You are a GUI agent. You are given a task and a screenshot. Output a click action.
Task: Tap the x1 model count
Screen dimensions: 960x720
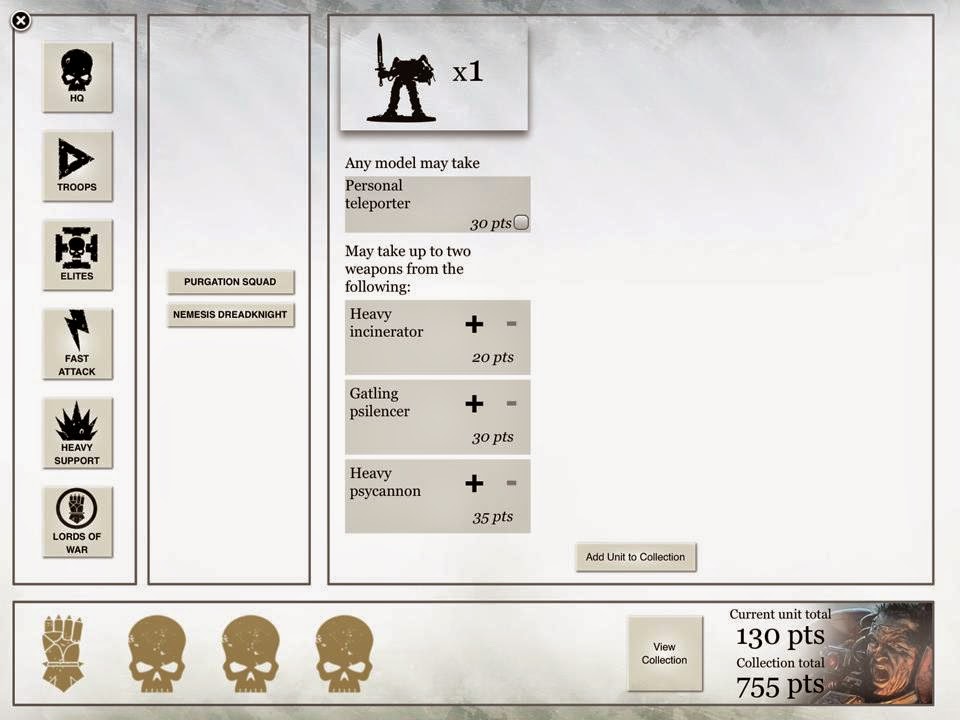[468, 72]
